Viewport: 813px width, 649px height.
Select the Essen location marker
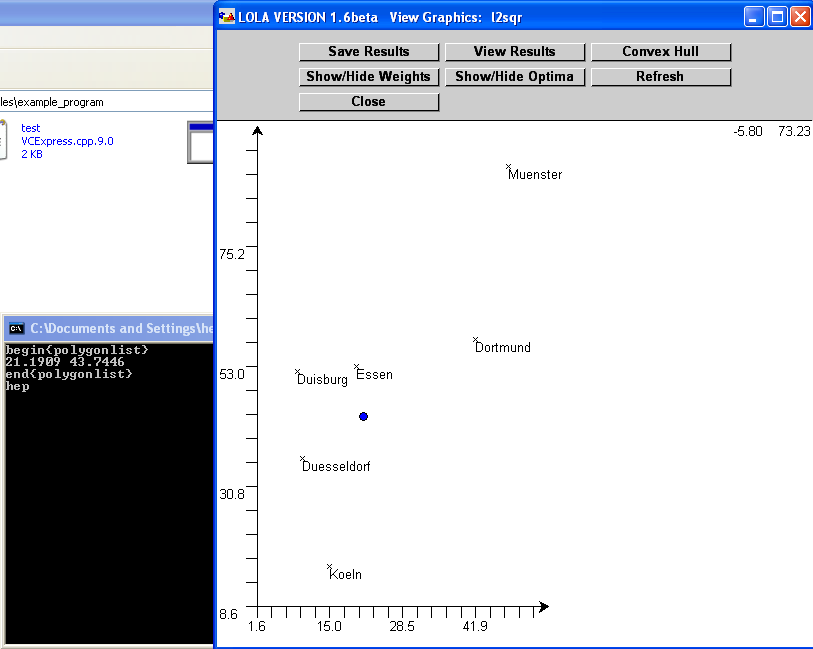(x=357, y=366)
